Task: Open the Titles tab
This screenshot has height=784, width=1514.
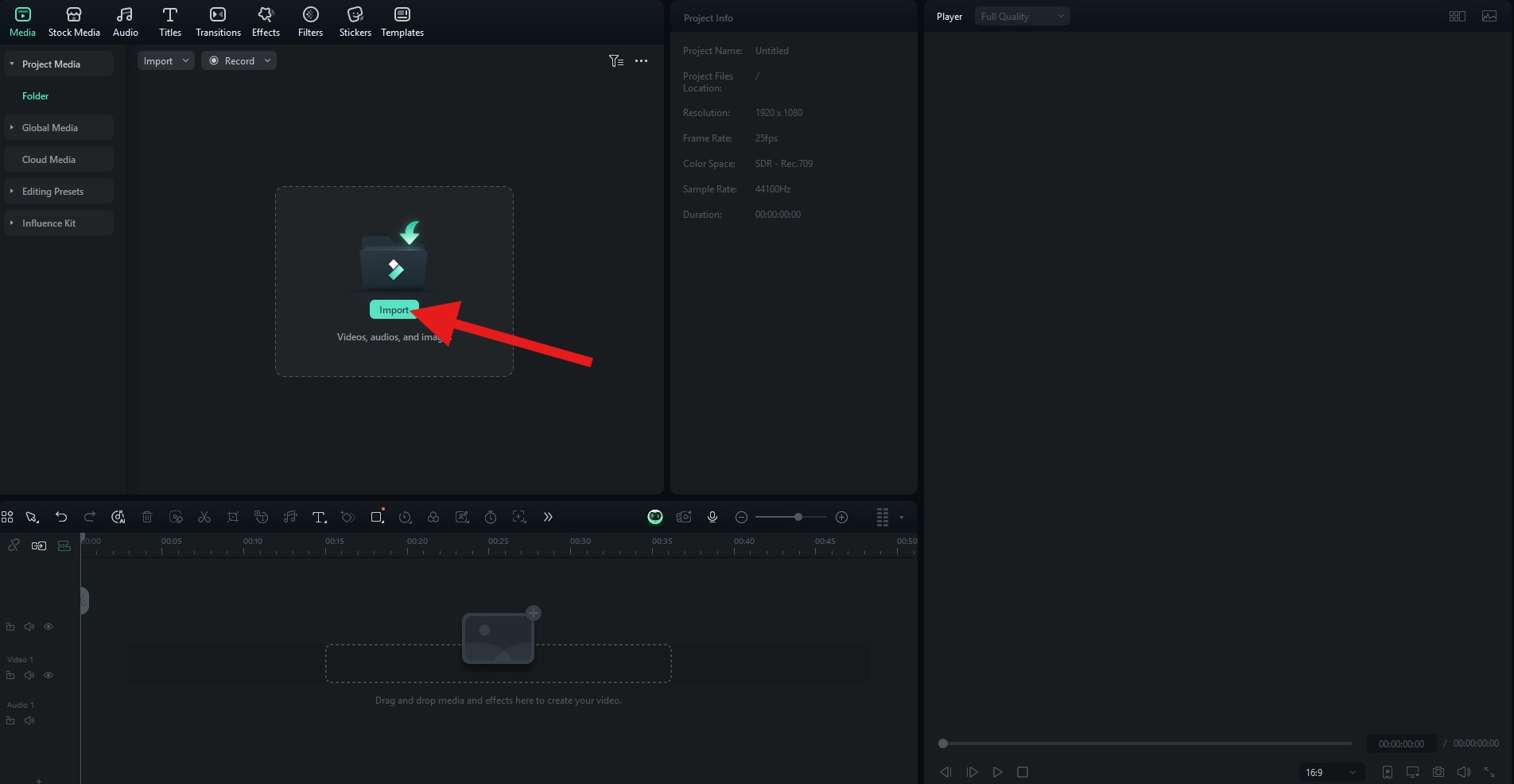Action: pos(169,21)
